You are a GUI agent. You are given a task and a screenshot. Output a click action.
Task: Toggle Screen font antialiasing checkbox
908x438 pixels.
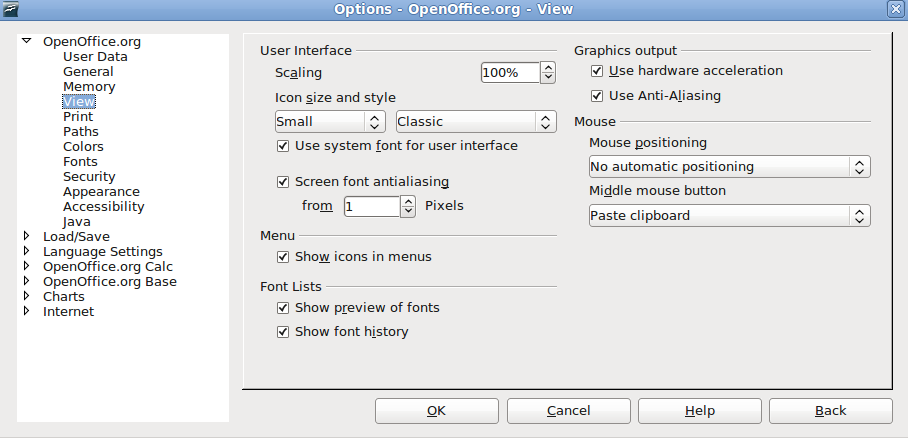(x=283, y=182)
